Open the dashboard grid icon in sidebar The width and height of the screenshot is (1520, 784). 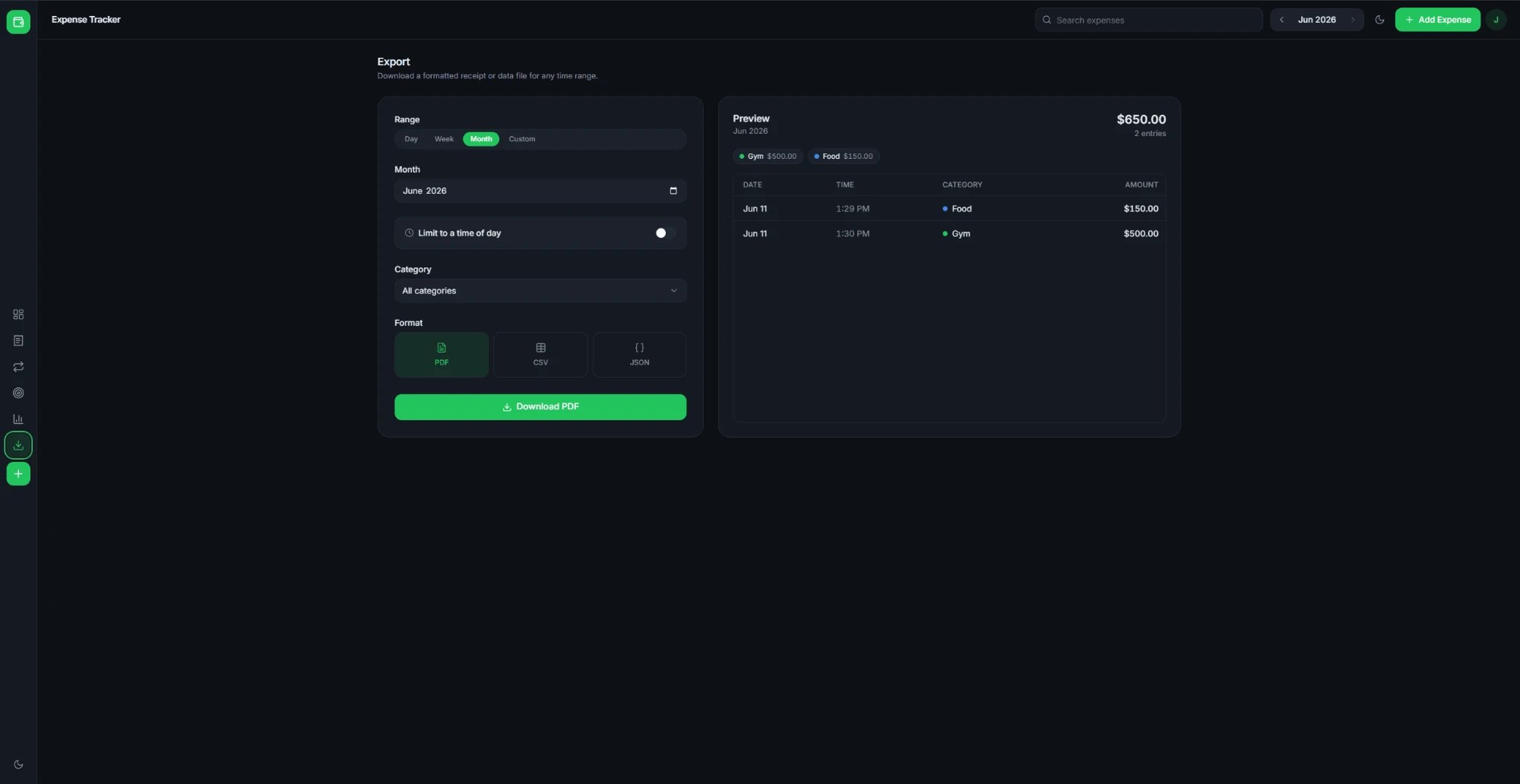pyautogui.click(x=18, y=315)
